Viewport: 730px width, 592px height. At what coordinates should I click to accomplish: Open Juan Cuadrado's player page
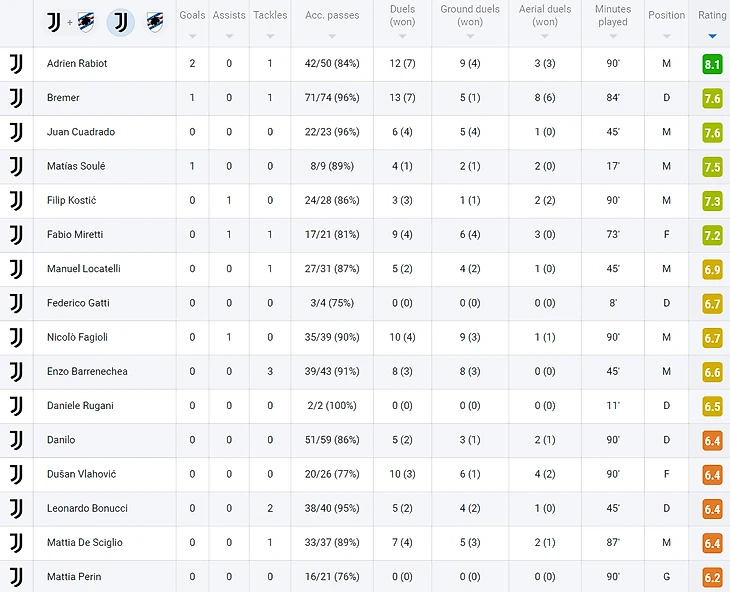pyautogui.click(x=81, y=132)
